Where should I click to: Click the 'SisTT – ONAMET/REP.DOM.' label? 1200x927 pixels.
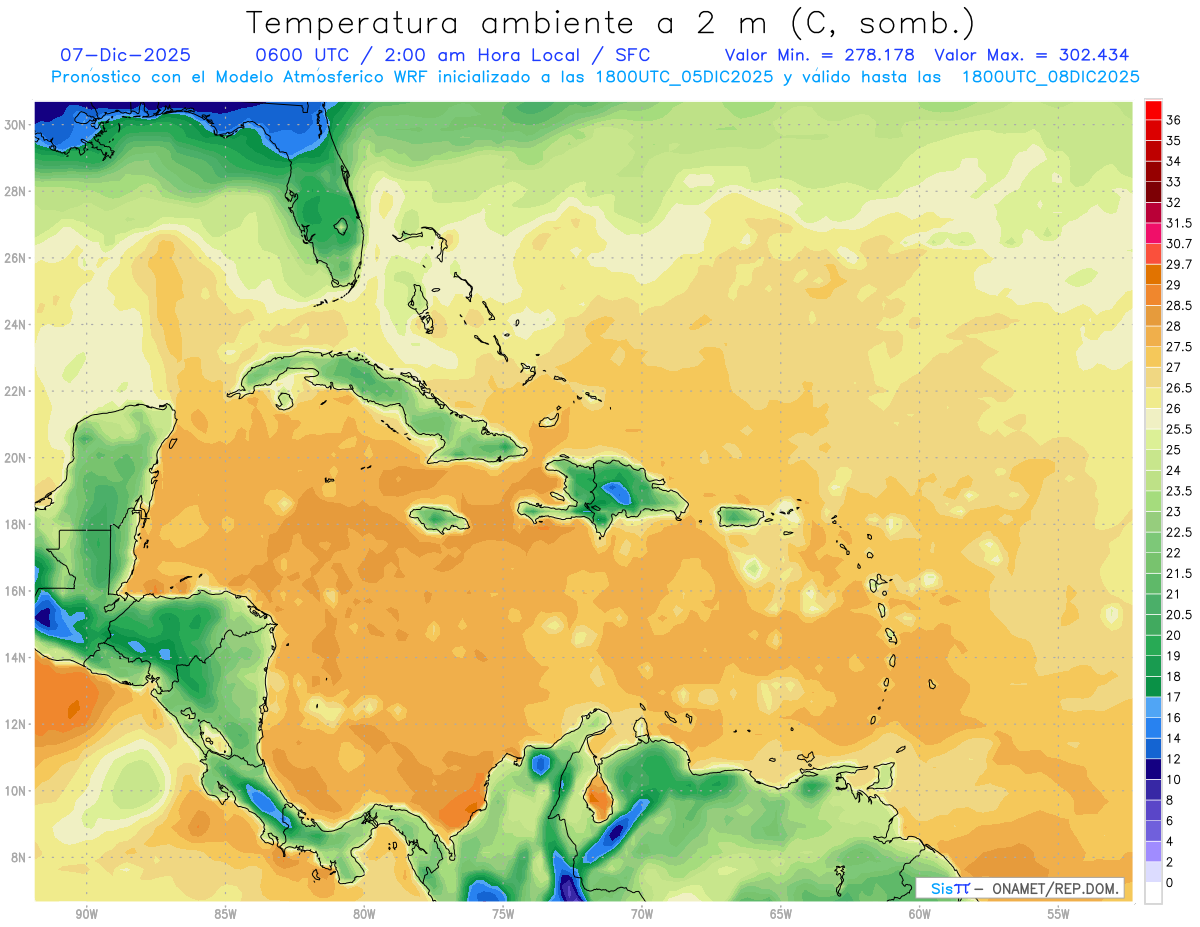[1019, 889]
